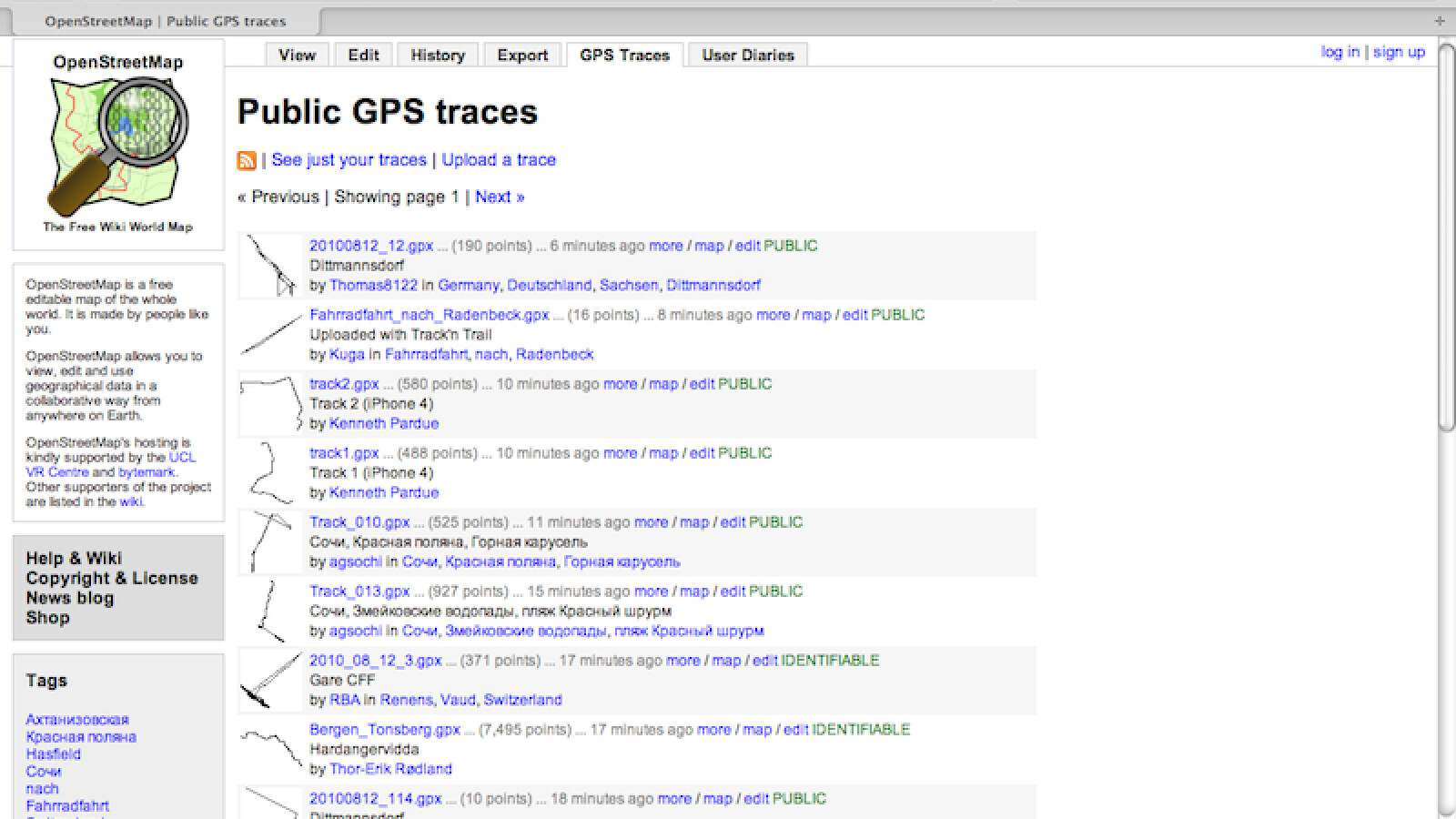Image resolution: width=1456 pixels, height=819 pixels.
Task: Select the Bergen_Tonsberg.gpx trace thumbnail
Action: point(270,750)
